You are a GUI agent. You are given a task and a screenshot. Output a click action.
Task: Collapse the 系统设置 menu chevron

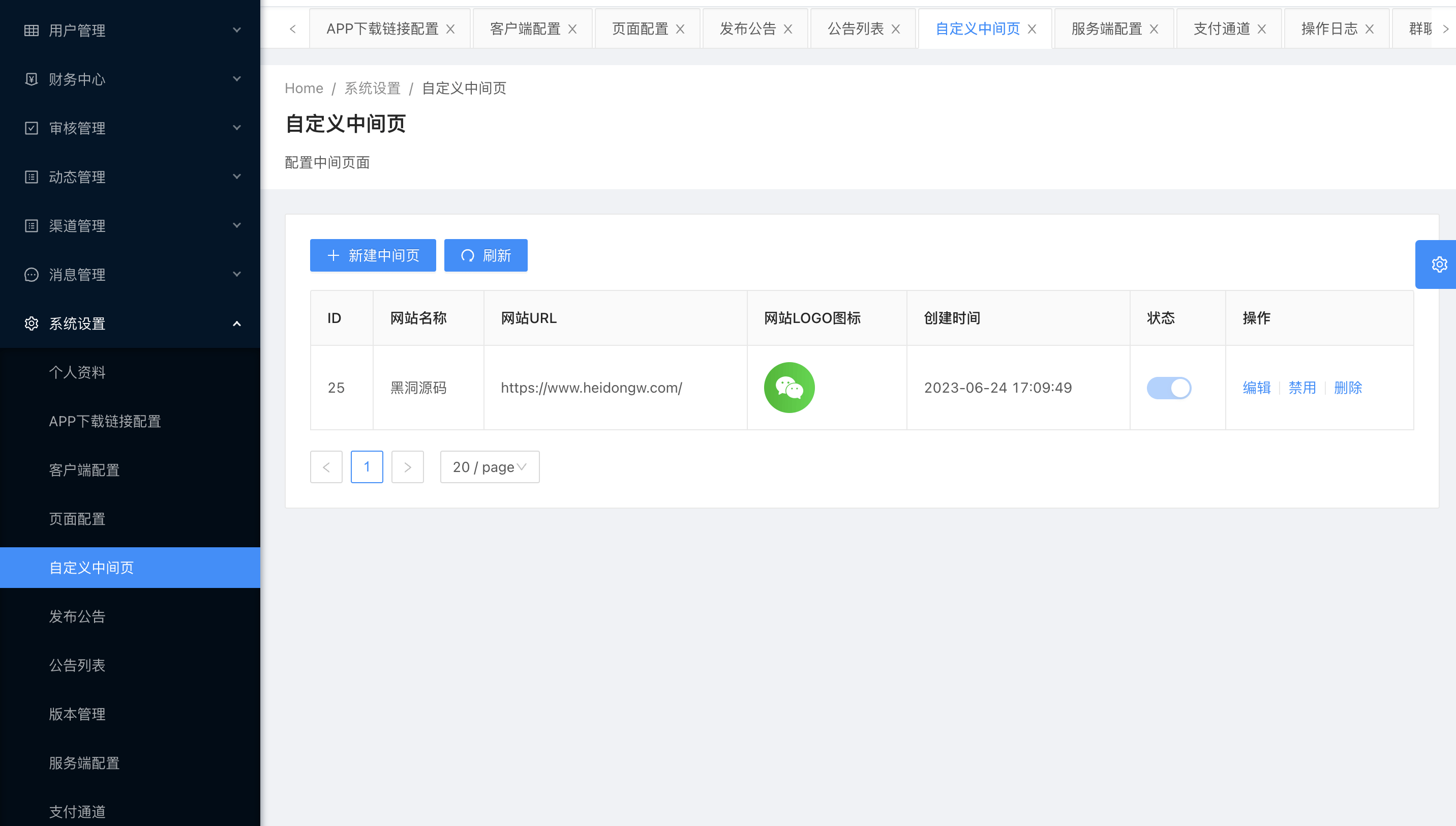point(237,323)
